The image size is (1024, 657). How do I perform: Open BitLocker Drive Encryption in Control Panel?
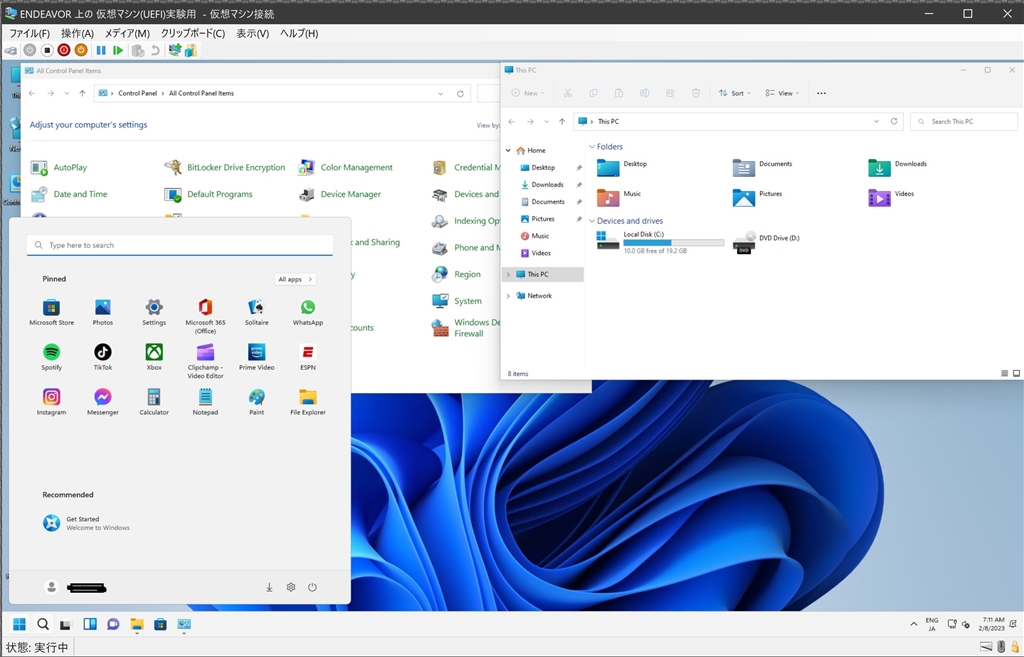[x=225, y=168]
